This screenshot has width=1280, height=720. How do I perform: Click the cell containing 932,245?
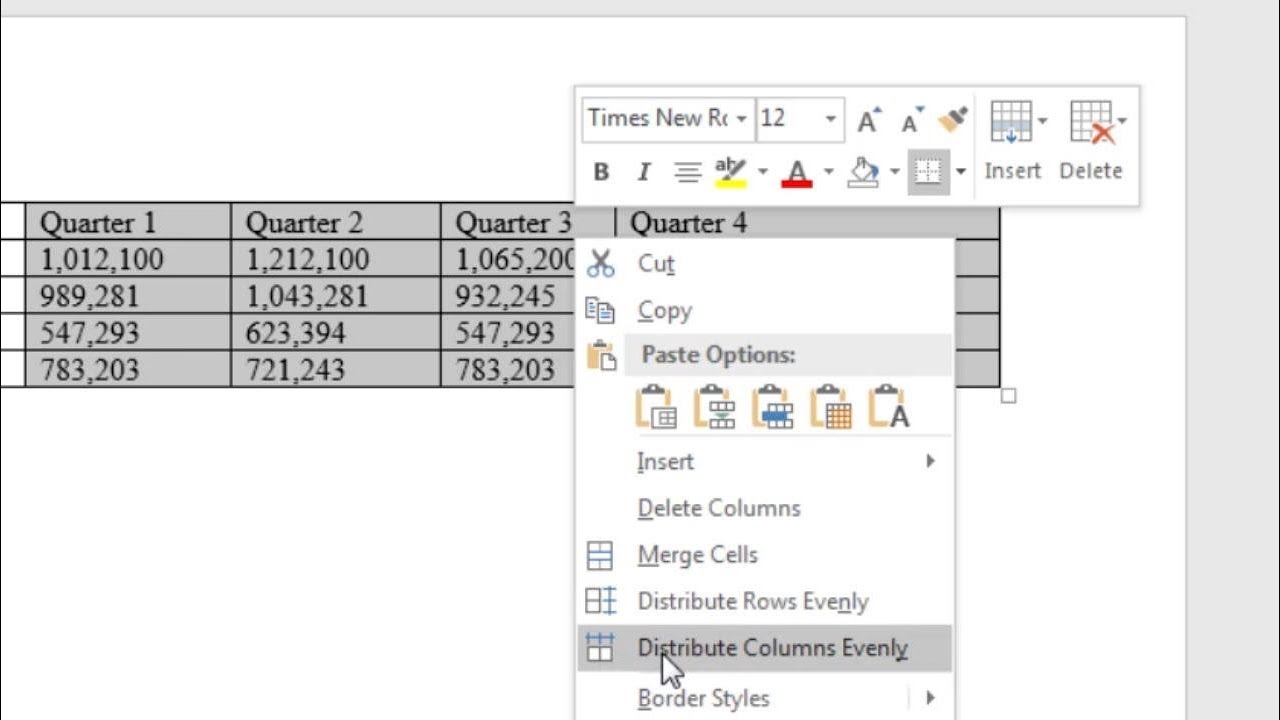pyautogui.click(x=510, y=296)
